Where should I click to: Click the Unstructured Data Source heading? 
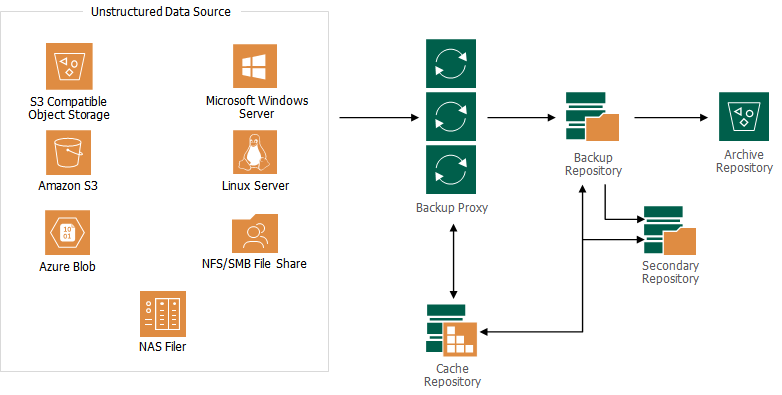[161, 11]
